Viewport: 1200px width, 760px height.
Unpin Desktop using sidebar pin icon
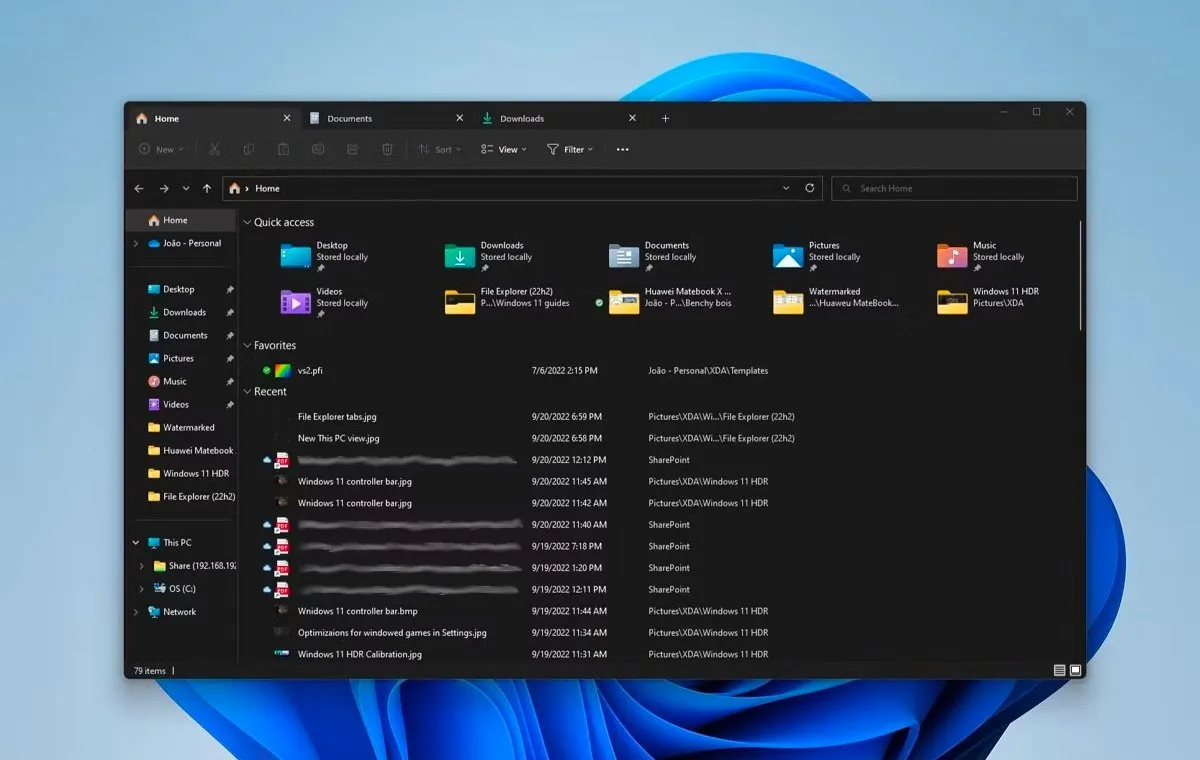point(230,289)
